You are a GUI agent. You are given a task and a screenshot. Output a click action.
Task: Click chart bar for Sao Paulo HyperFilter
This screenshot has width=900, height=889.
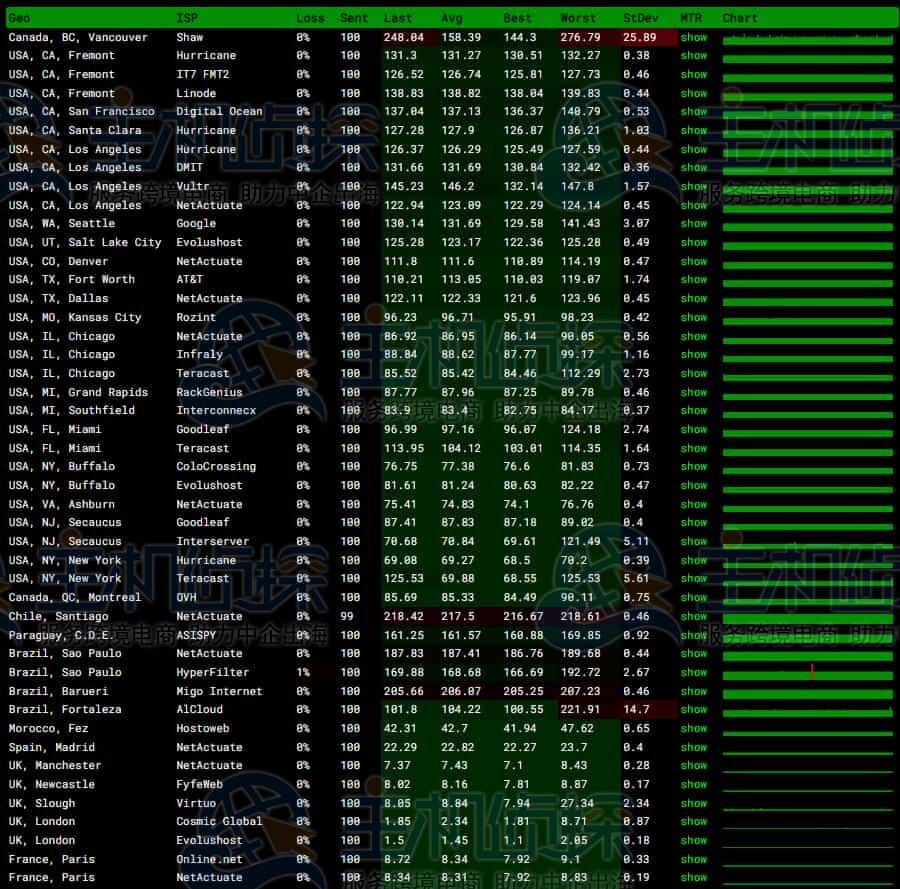(x=807, y=673)
